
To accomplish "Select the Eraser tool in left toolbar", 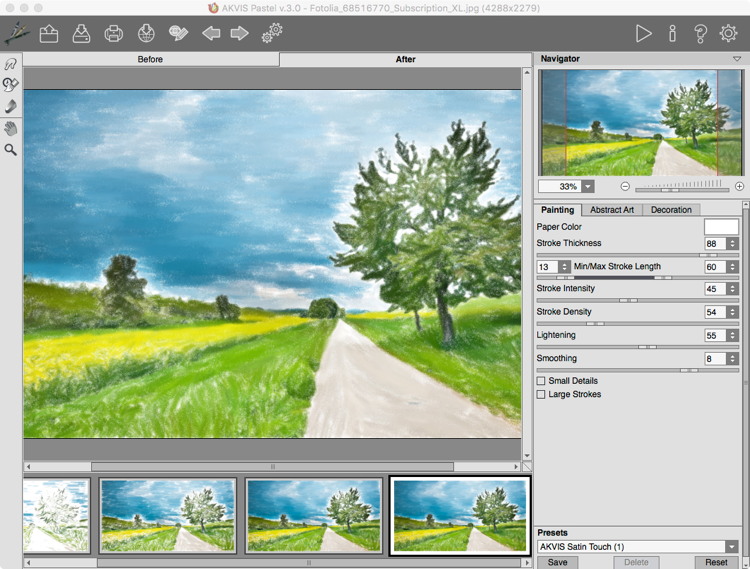I will [x=11, y=106].
